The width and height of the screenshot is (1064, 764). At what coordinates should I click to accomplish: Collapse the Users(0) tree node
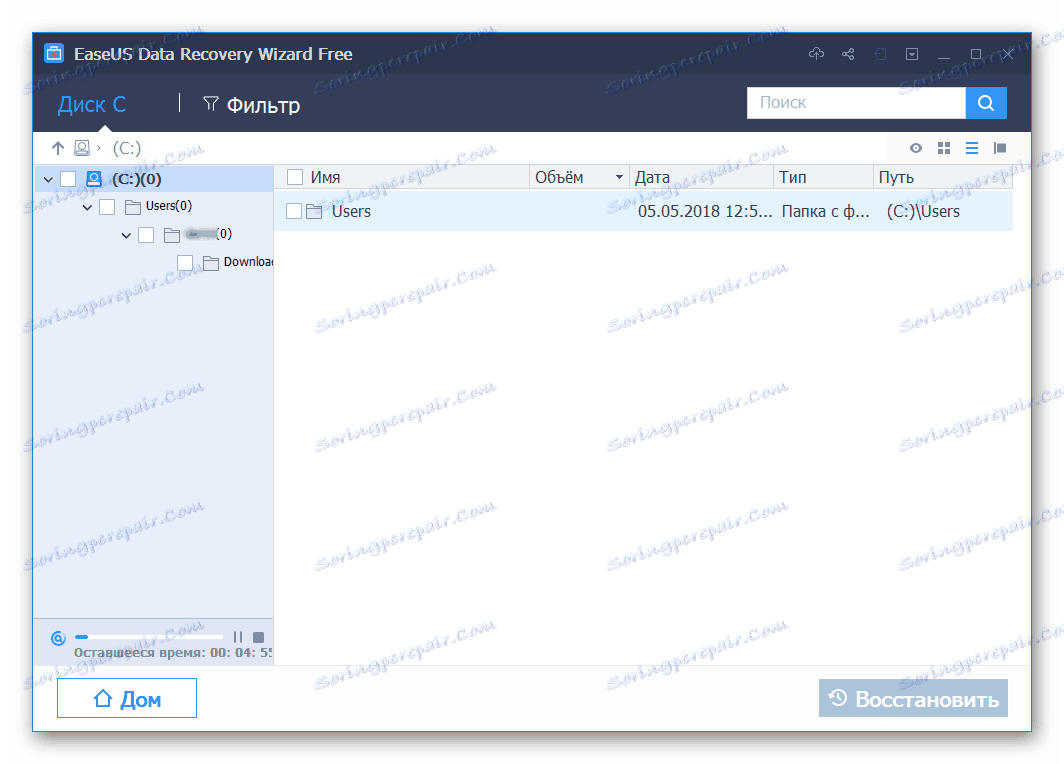pyautogui.click(x=87, y=207)
